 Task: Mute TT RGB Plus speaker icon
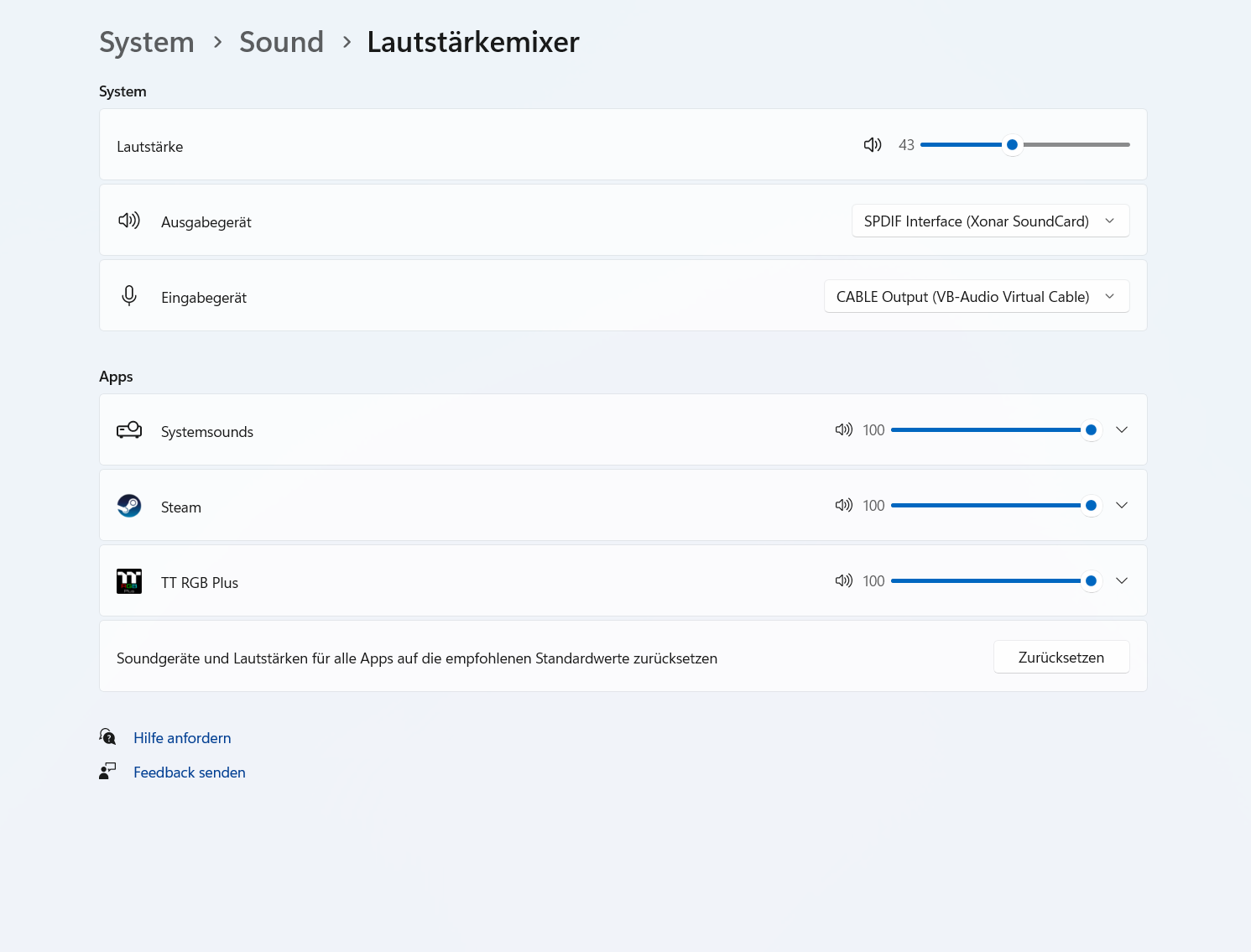(843, 580)
